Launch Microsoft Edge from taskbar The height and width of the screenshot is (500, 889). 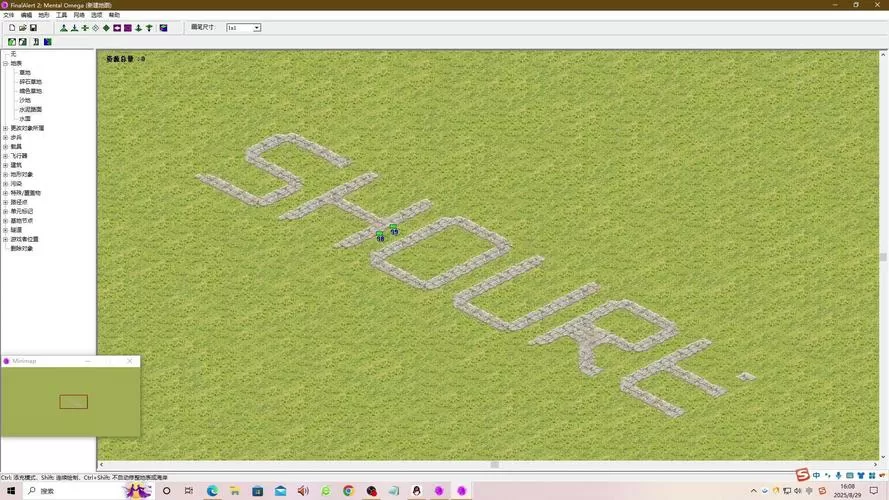pos(212,491)
